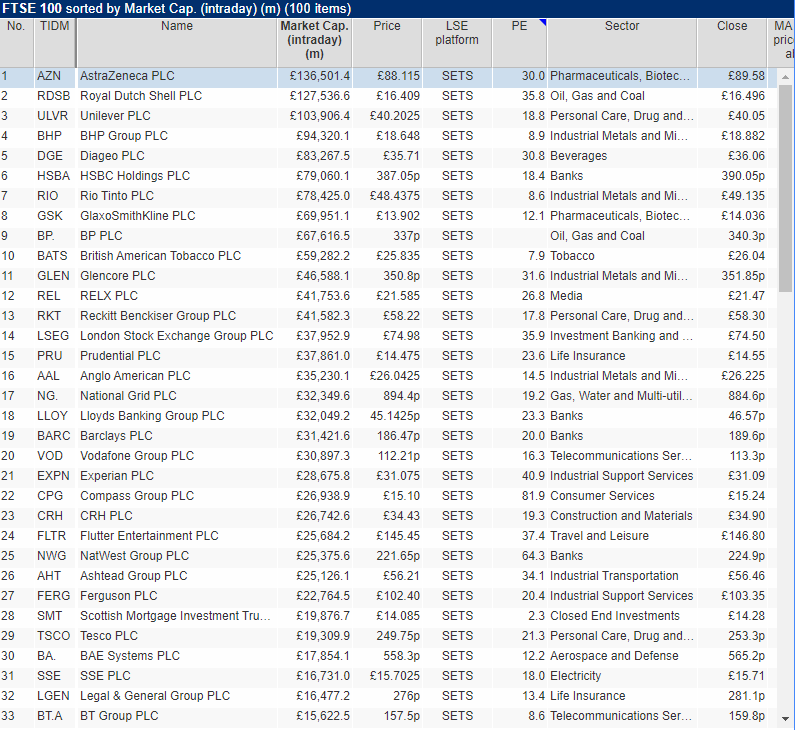Select BHP Group PLC name
The width and height of the screenshot is (795, 730).
(x=124, y=136)
